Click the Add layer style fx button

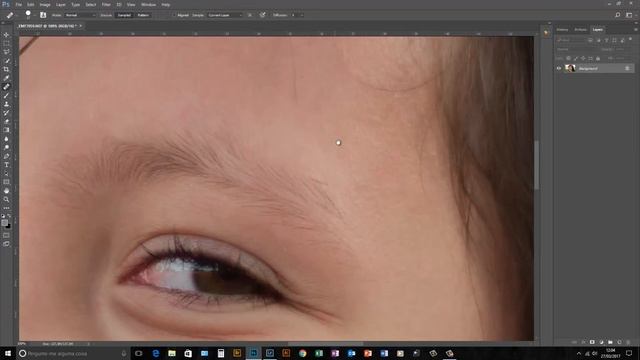point(583,342)
